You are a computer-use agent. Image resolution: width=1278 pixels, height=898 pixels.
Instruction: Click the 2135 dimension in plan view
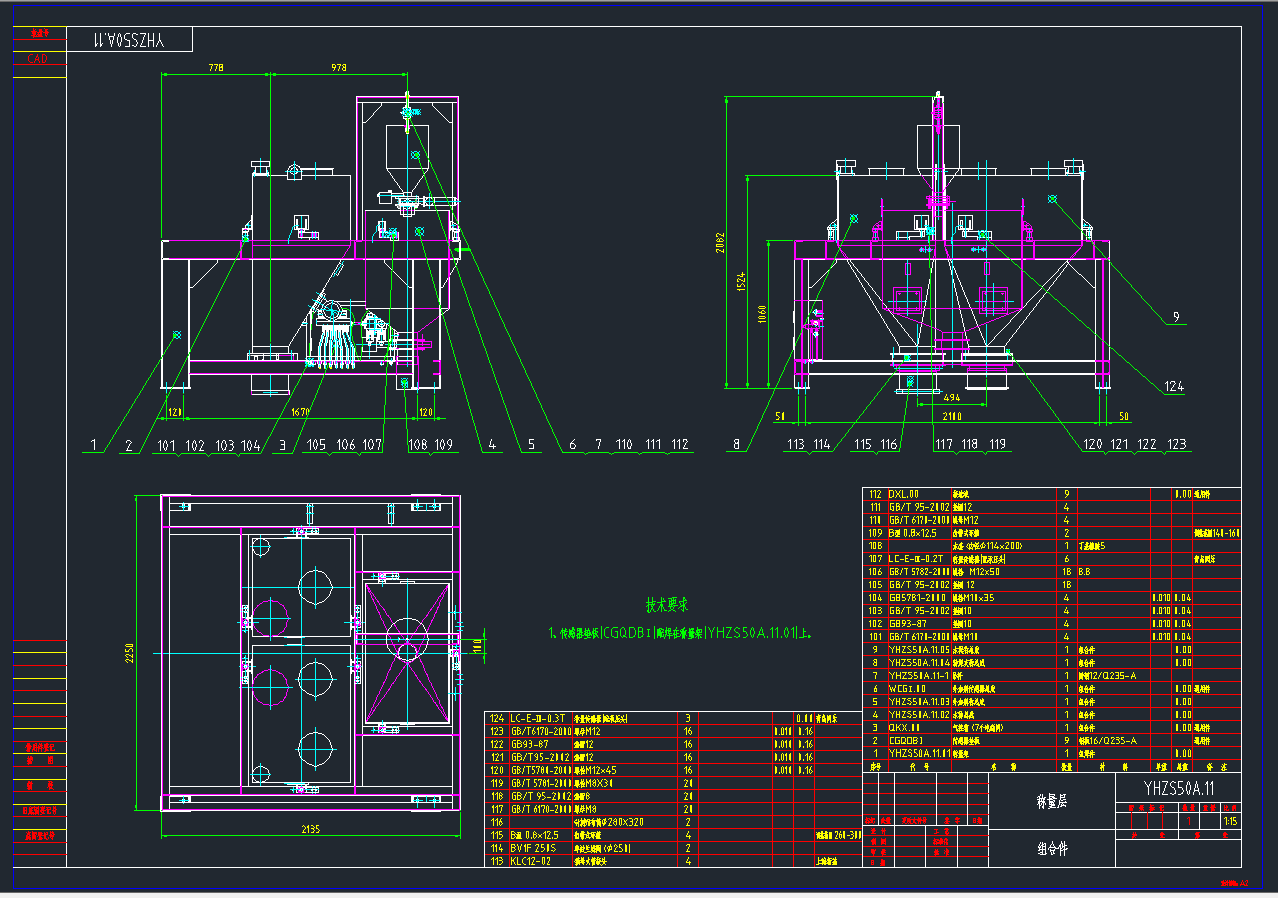point(311,829)
